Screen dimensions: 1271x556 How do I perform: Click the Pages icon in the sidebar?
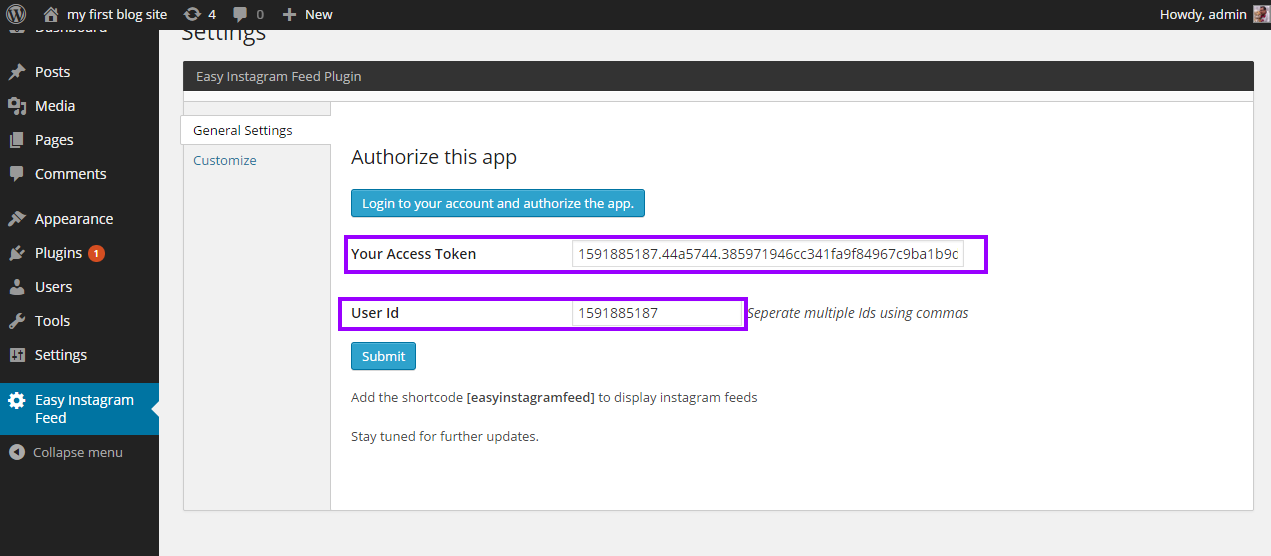pyautogui.click(x=16, y=140)
